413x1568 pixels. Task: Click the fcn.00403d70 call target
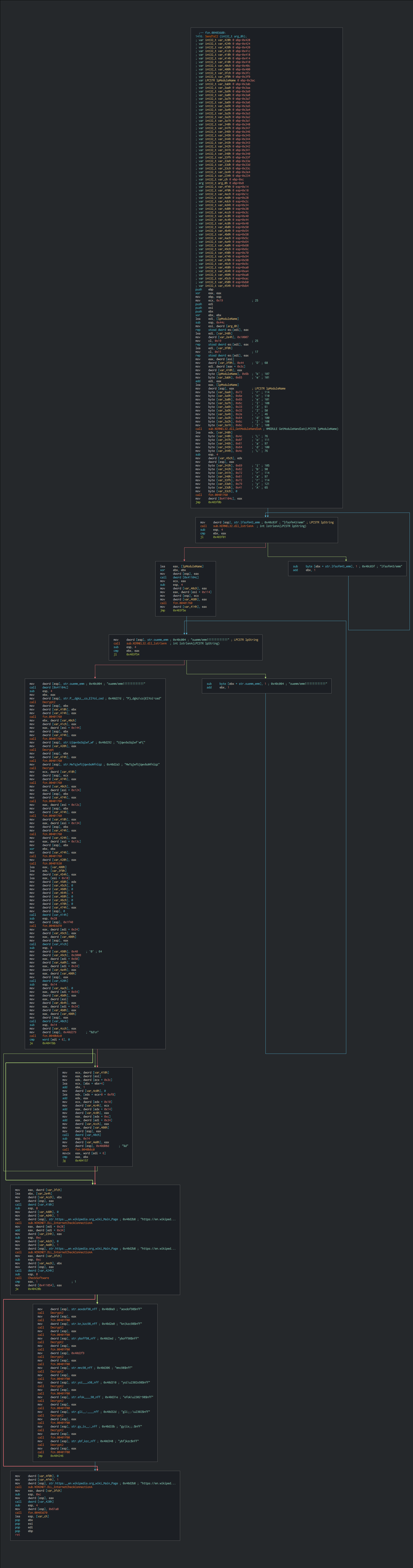38,1512
